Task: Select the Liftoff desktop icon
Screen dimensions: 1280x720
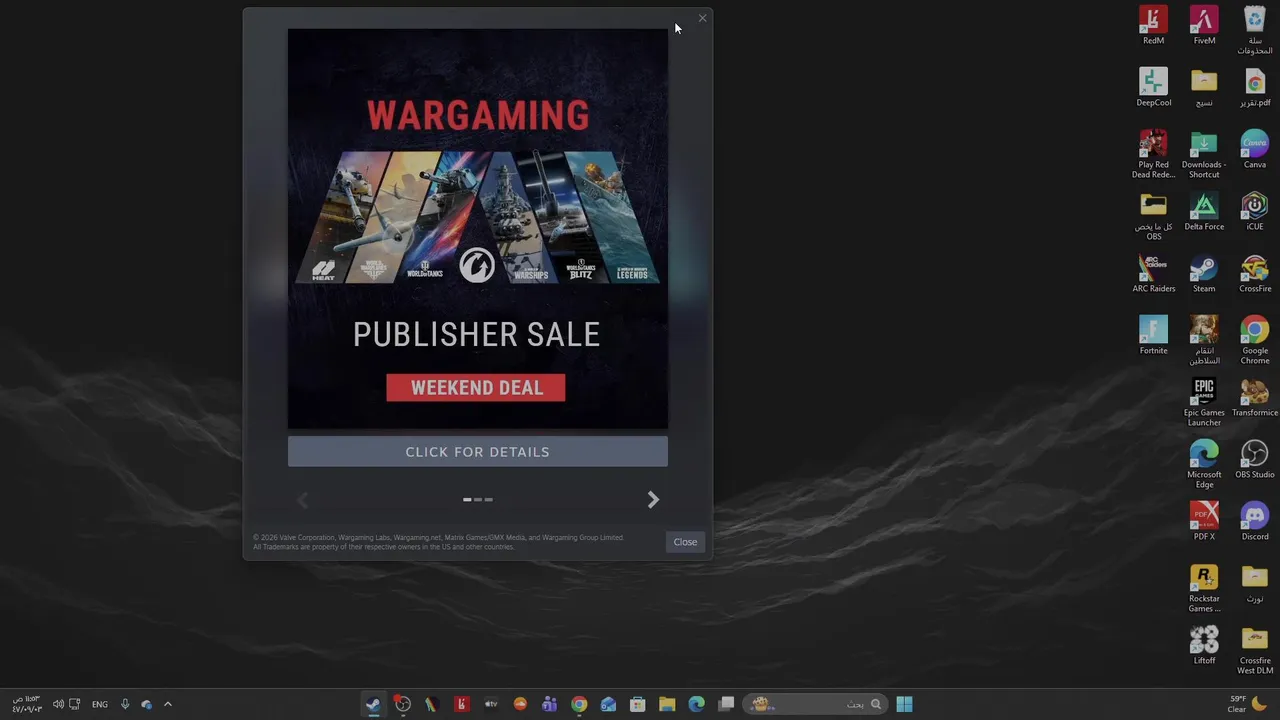Action: click(x=1204, y=646)
